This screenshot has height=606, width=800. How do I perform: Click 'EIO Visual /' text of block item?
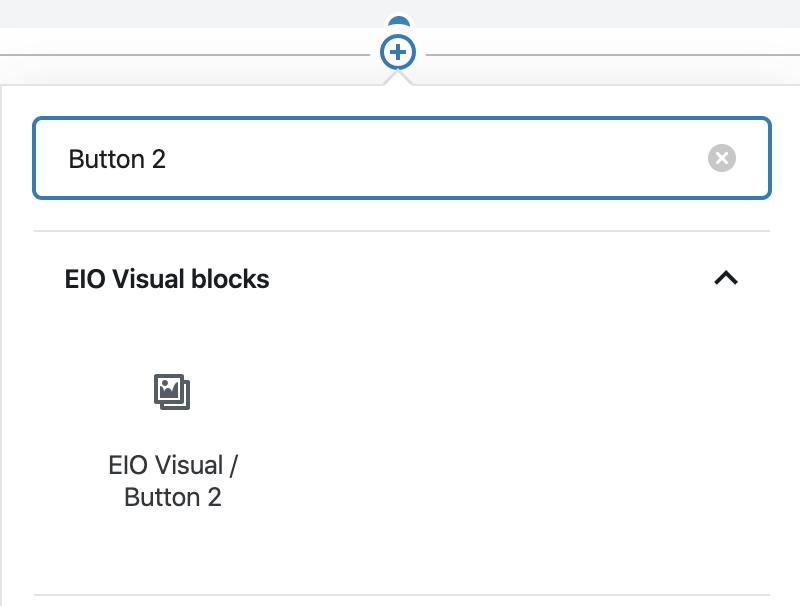(x=173, y=465)
